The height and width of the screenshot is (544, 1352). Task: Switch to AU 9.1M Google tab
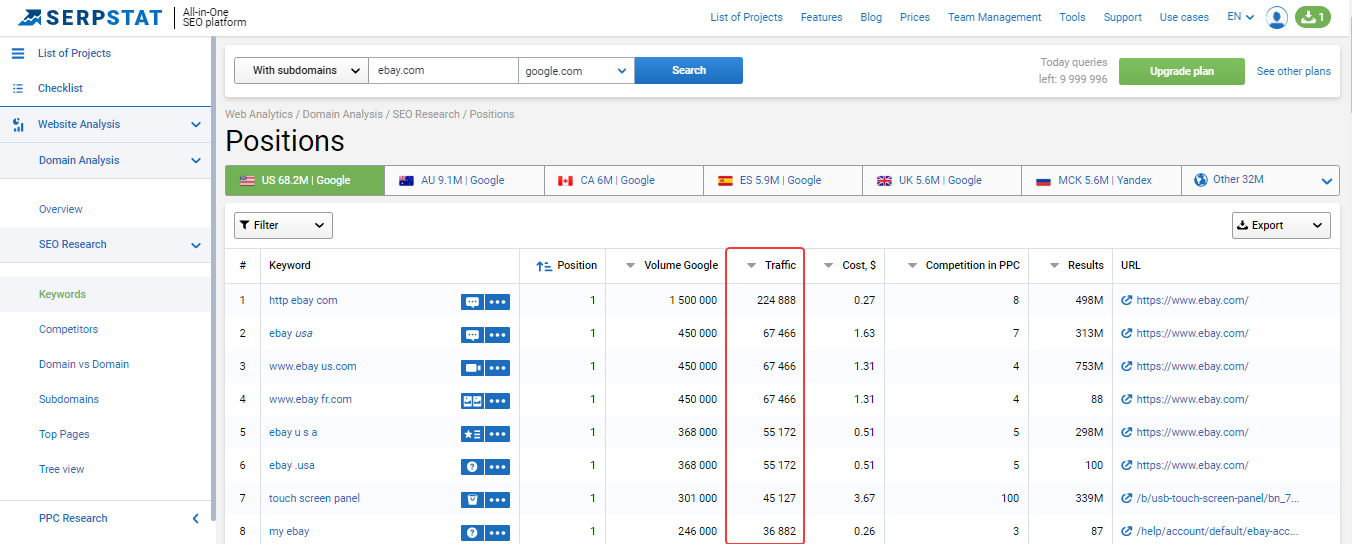click(464, 180)
